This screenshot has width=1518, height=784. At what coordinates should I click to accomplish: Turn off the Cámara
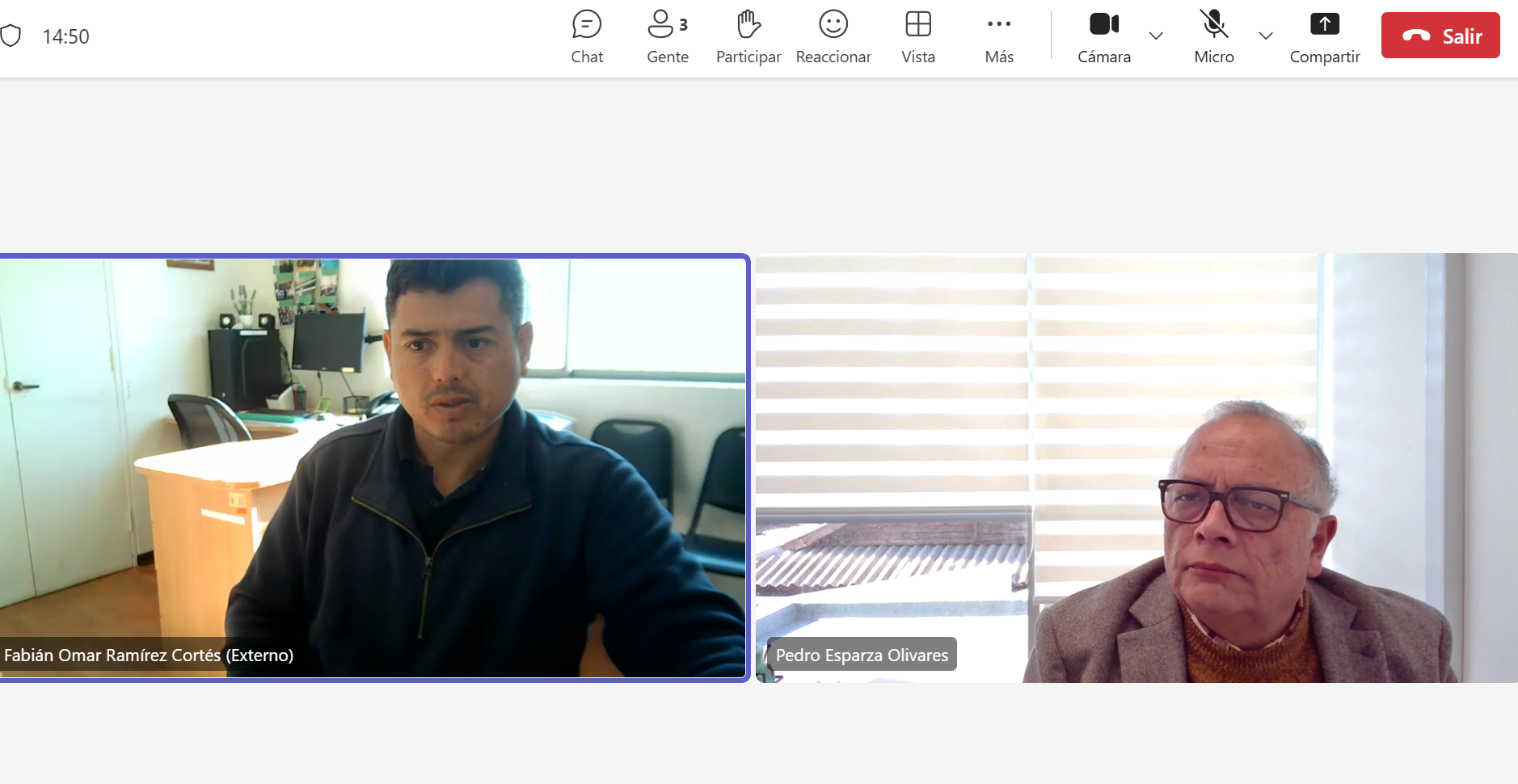click(1103, 36)
